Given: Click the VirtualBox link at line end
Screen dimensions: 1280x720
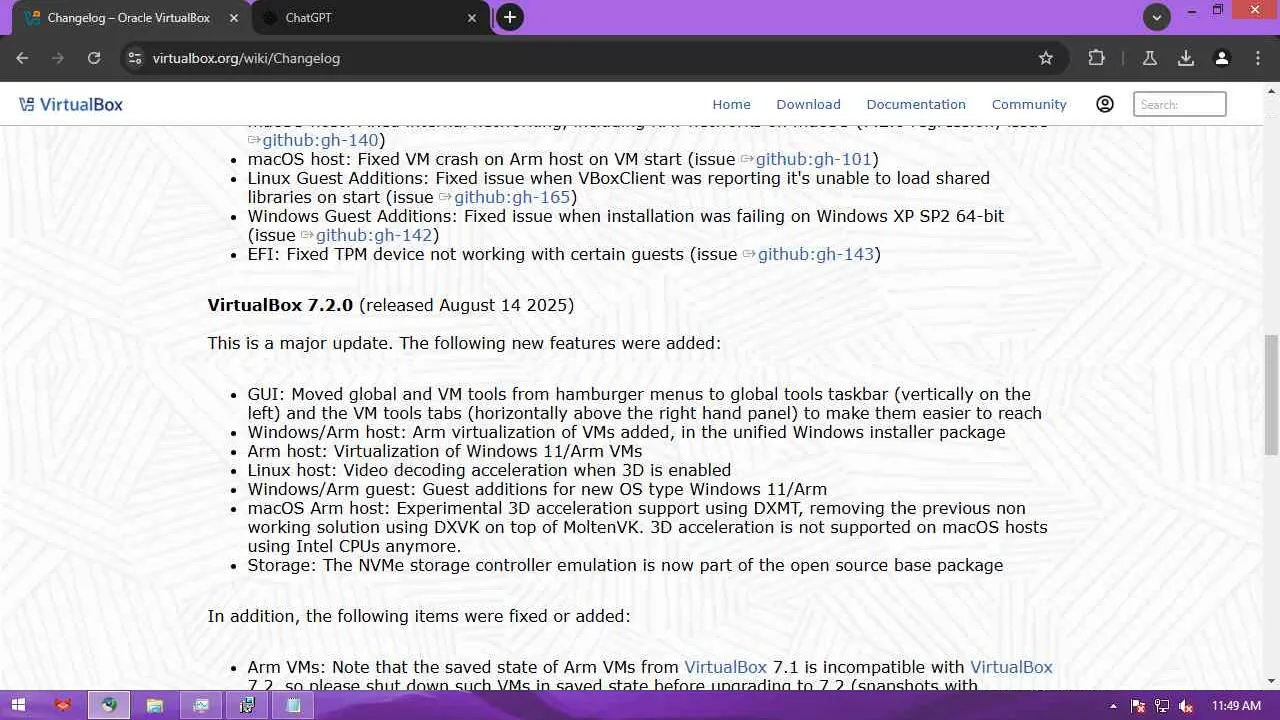Looking at the screenshot, I should click(1011, 667).
